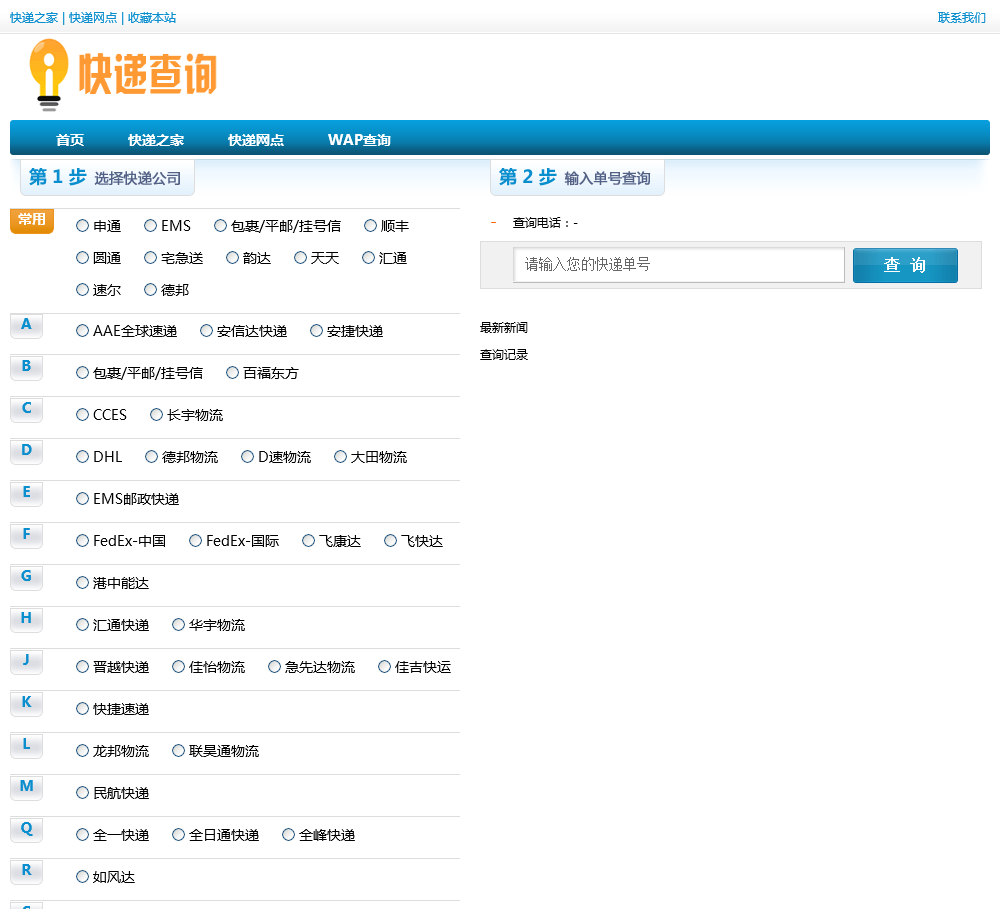Choose 全峰快递 from the Q group

[289, 835]
